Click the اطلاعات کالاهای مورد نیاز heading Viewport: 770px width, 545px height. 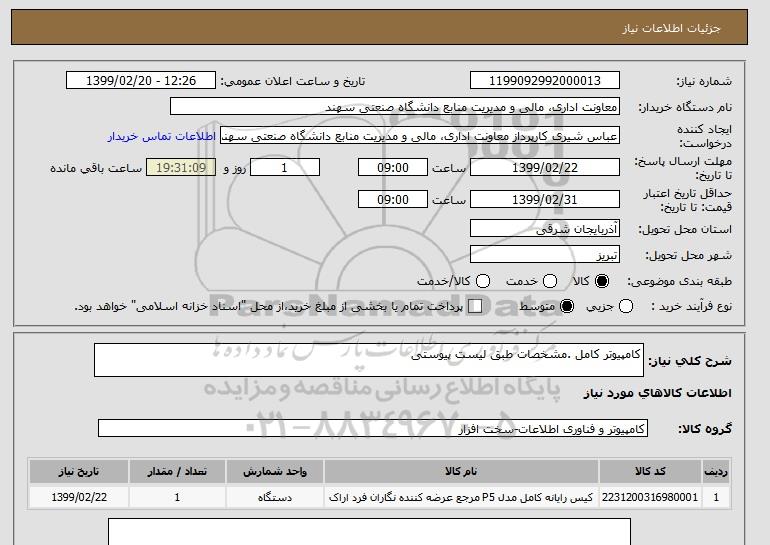[658, 393]
